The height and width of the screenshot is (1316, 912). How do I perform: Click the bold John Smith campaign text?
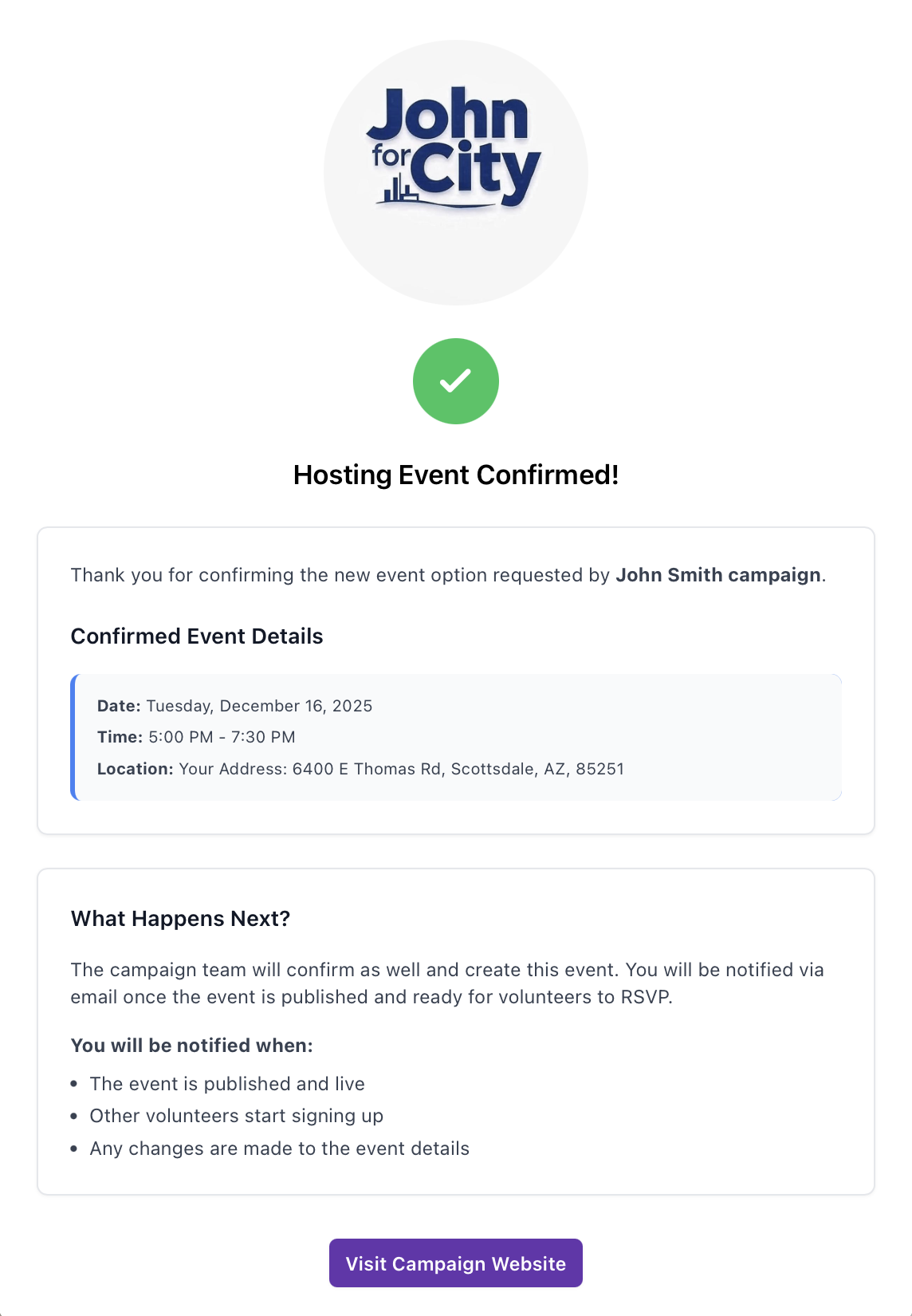(718, 575)
